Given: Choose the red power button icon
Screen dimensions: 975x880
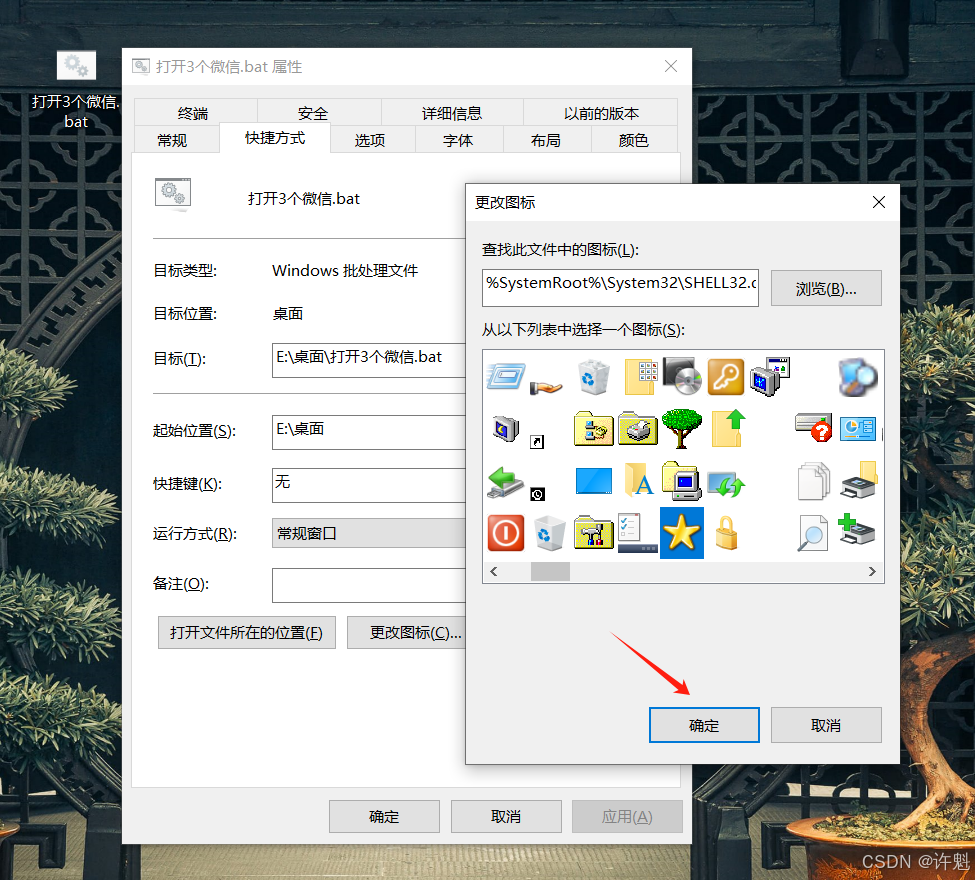Looking at the screenshot, I should [506, 533].
